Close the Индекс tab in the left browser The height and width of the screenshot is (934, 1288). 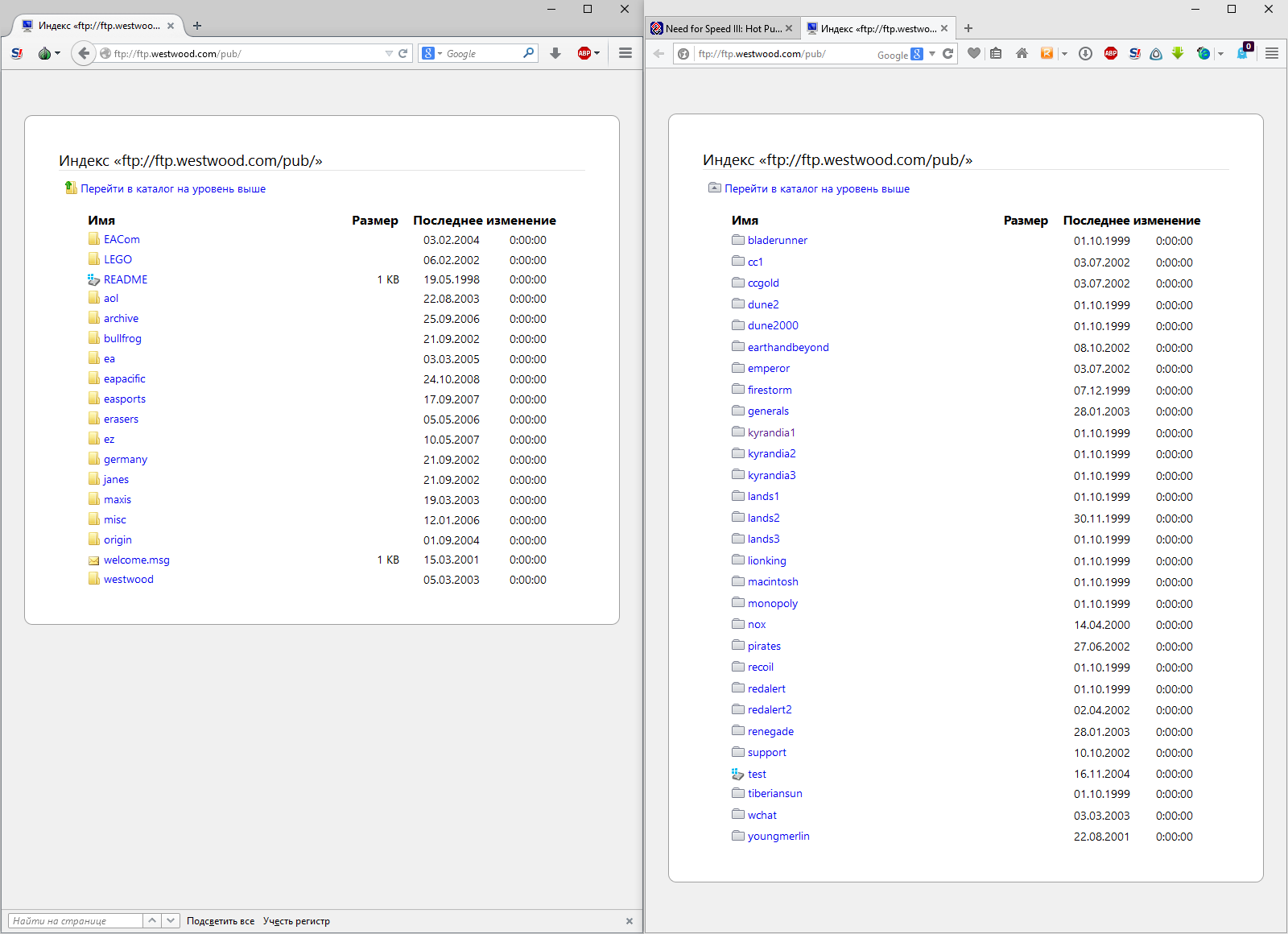[171, 26]
